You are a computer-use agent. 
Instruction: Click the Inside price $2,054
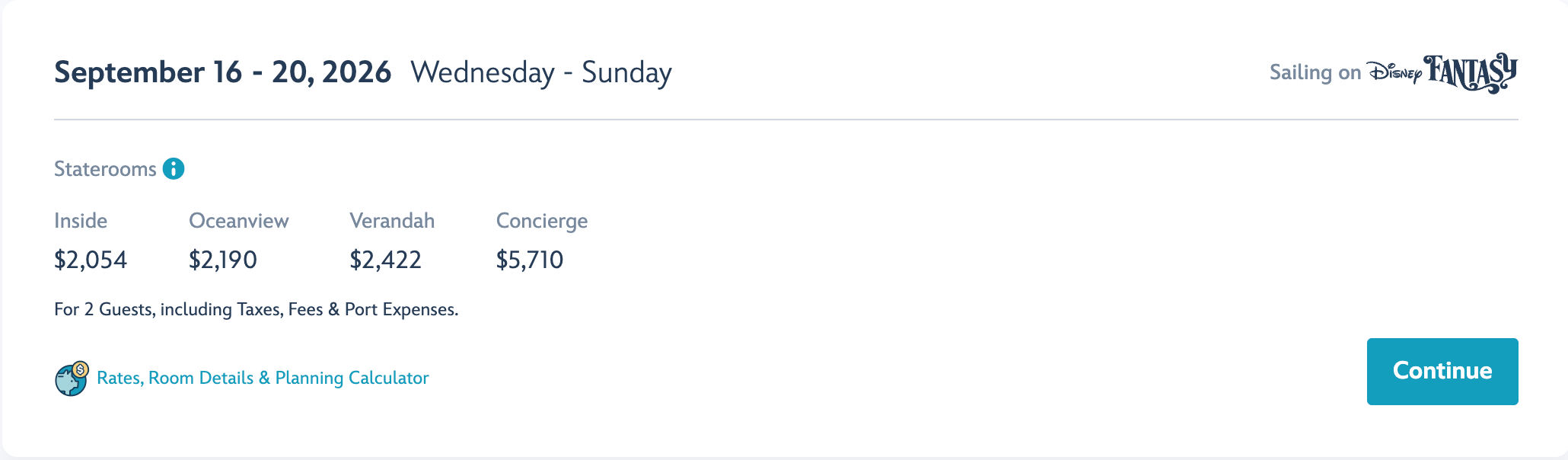91,260
